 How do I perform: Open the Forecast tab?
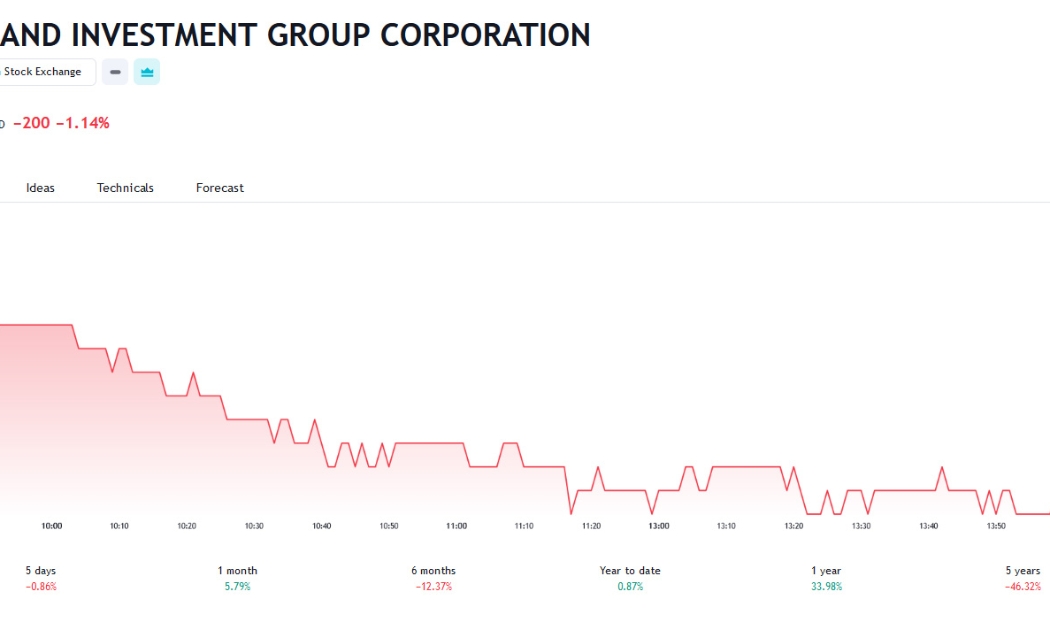pos(220,188)
